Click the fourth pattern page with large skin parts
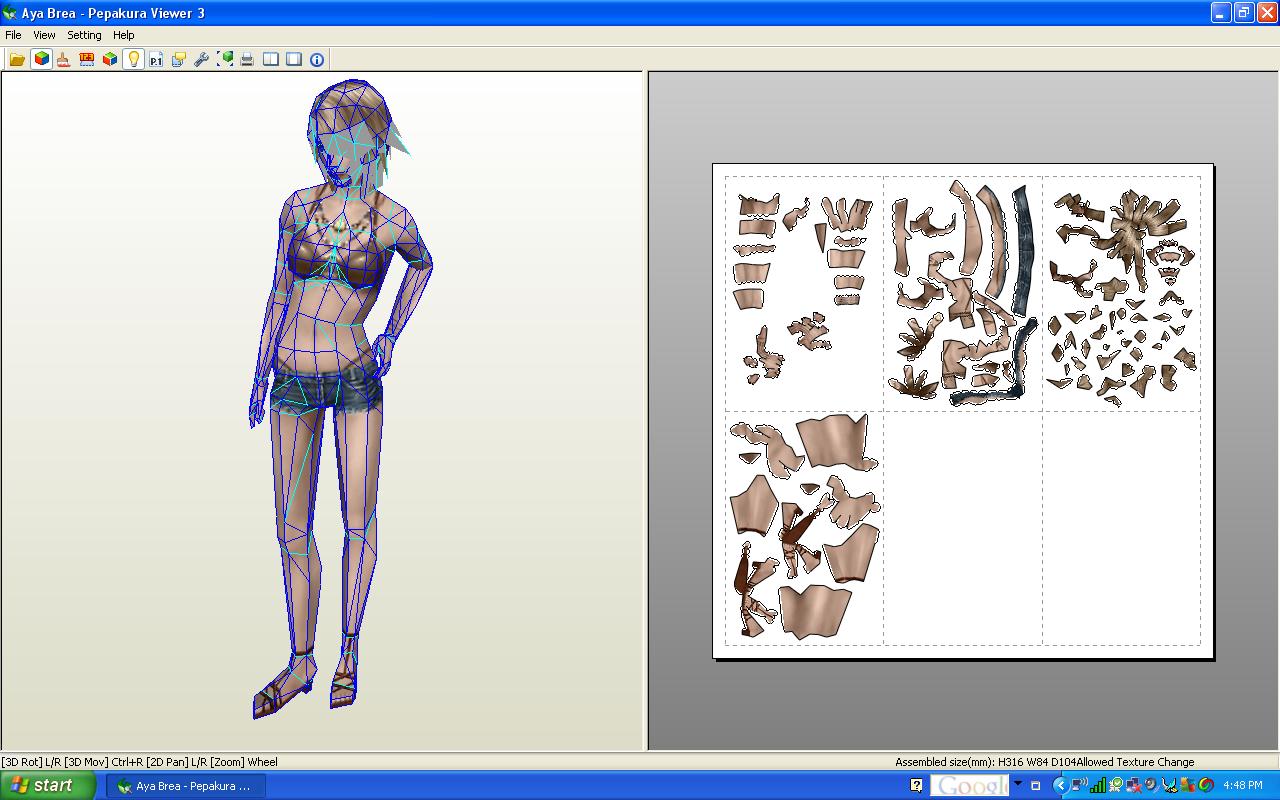Viewport: 1280px width, 800px height. 804,528
